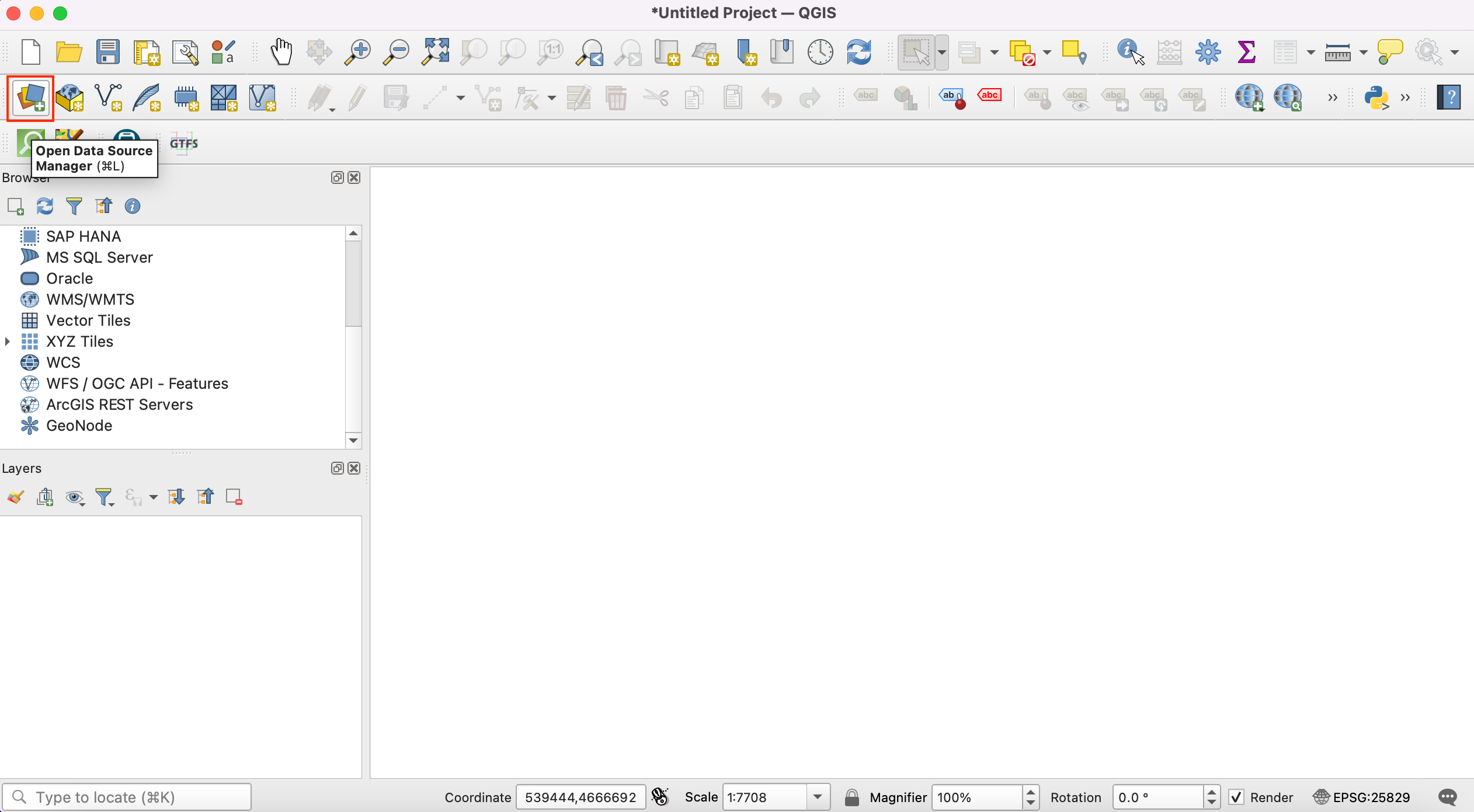The image size is (1474, 812).
Task: Open the GTFS plugin icon
Action: coord(183,144)
